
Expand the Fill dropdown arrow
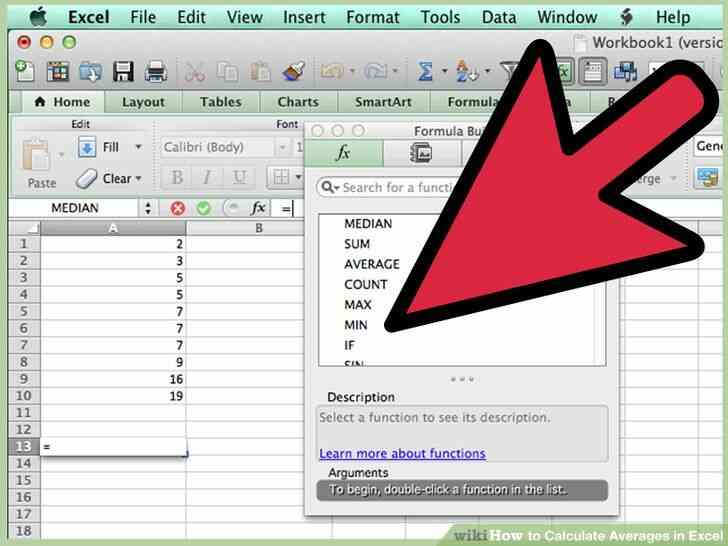[138, 147]
